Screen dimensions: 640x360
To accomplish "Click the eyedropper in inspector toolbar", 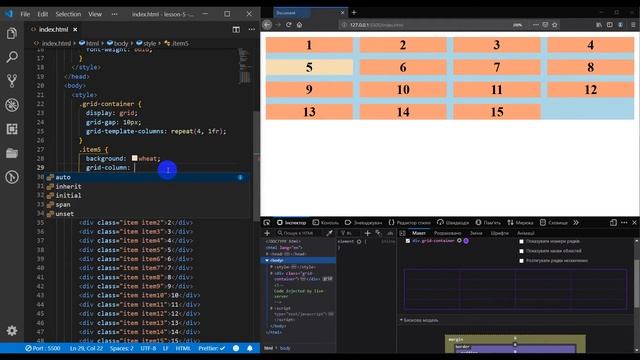I will 329,233.
